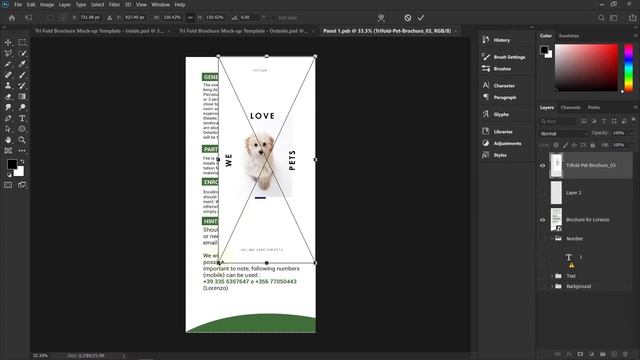Select the Gradient tool
640x360 pixels.
click(22, 96)
